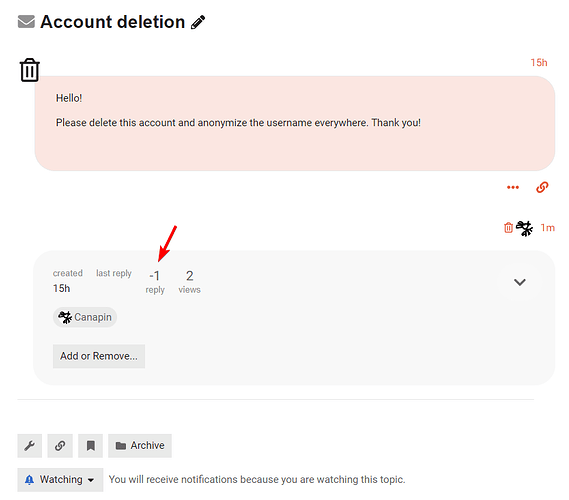
Task: Click the pencil icon to edit topic title
Action: click(198, 22)
